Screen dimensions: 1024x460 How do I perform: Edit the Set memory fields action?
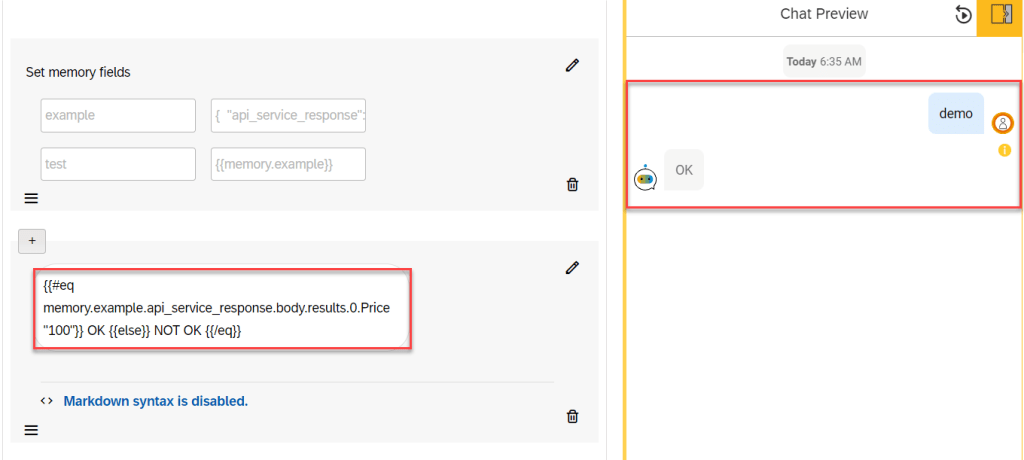point(572,66)
